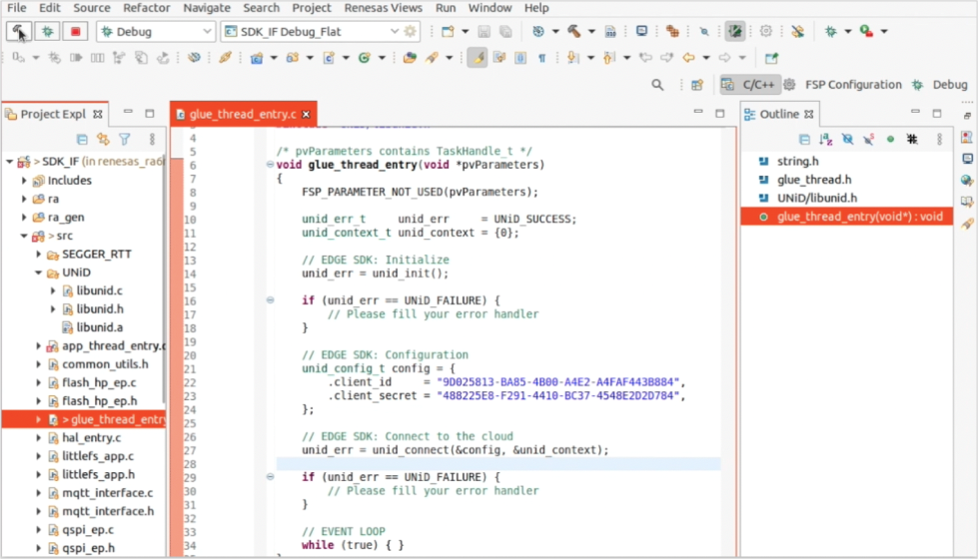This screenshot has width=978, height=559.
Task: Click Collapse All in Project Explorer
Action: point(82,140)
